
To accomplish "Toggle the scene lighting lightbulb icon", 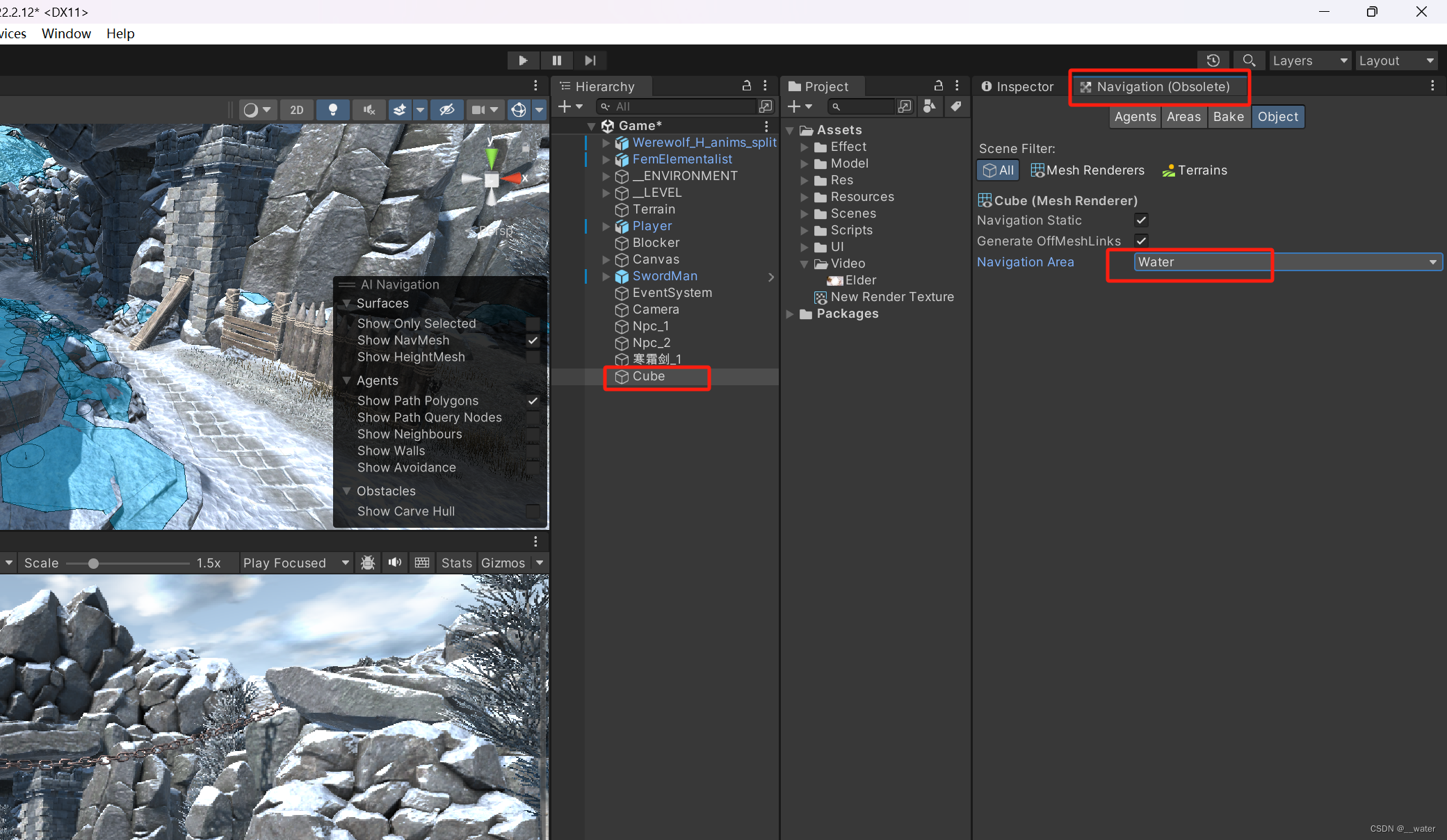I will point(332,109).
